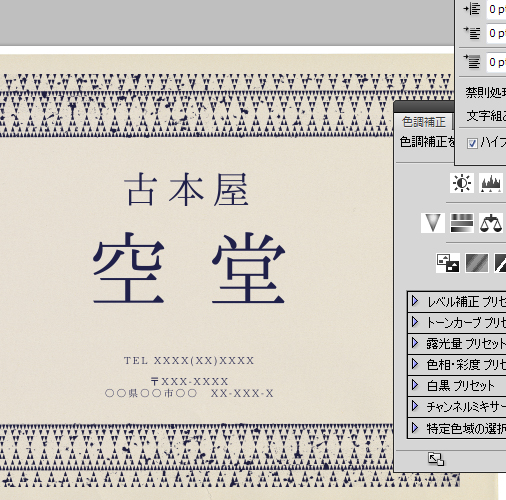Expand the 露光量 プリセット list

coord(415,343)
